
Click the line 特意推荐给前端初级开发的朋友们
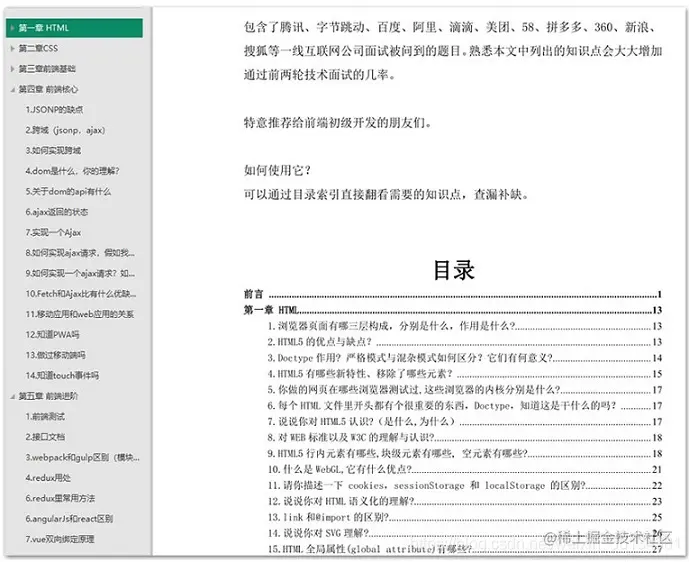pyautogui.click(x=337, y=123)
